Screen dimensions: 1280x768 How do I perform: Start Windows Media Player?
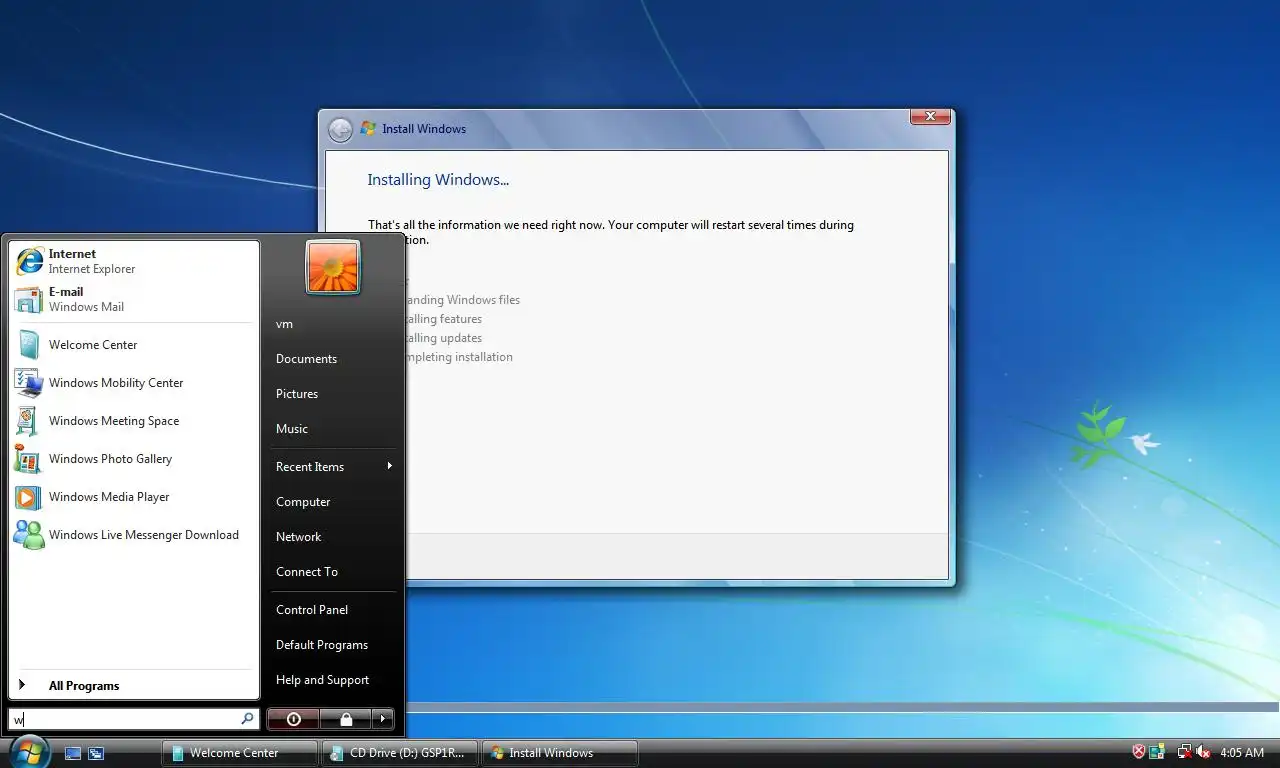[x=134, y=497]
